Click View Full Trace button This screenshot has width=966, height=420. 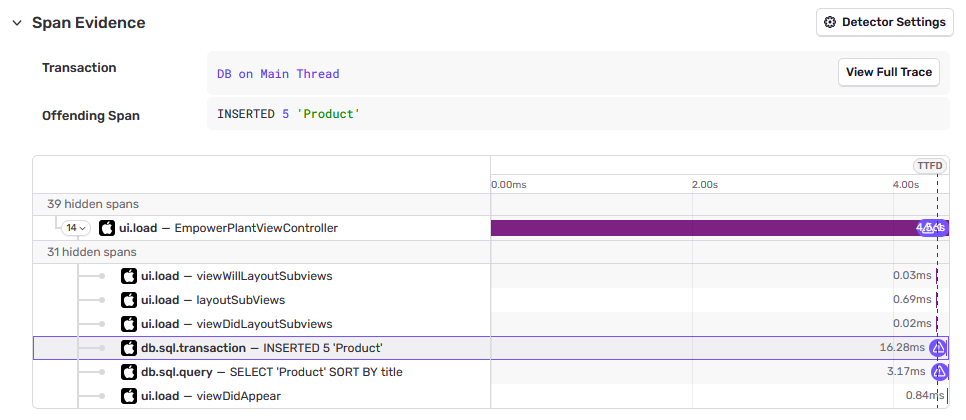click(x=888, y=72)
